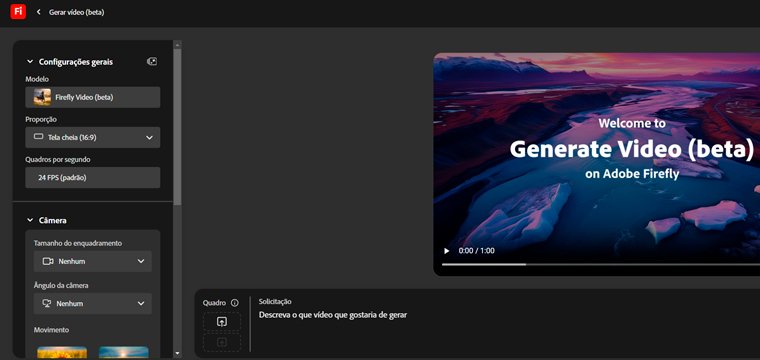Viewport: 760px width, 360px height.
Task: Play the welcome video
Action: pyautogui.click(x=446, y=251)
